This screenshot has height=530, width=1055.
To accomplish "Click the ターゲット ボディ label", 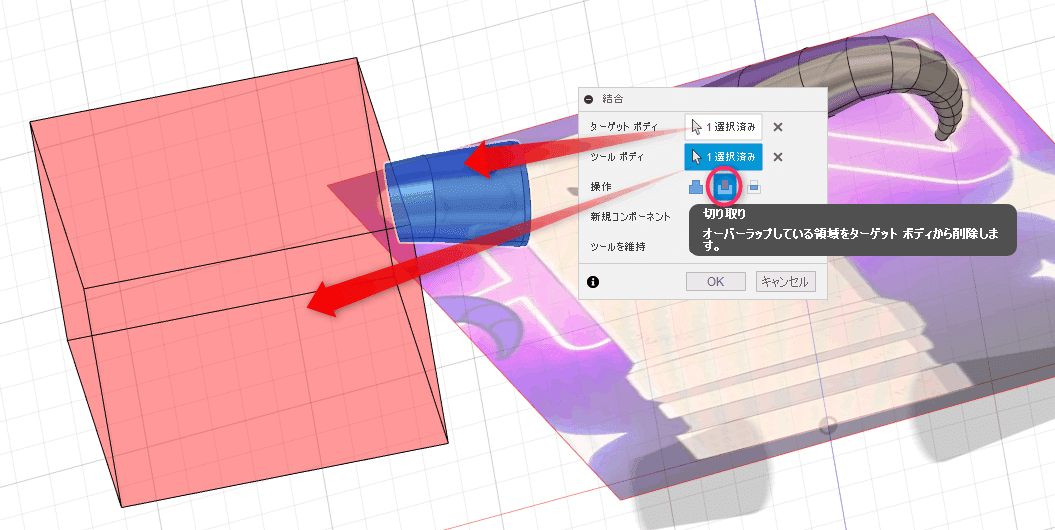I will 623,126.
